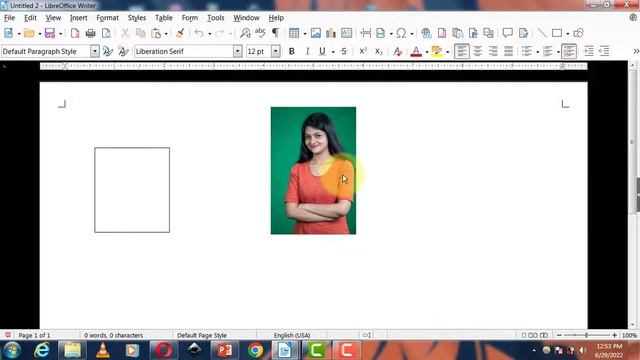
Task: Toggle Align Left
Action: coord(462,51)
